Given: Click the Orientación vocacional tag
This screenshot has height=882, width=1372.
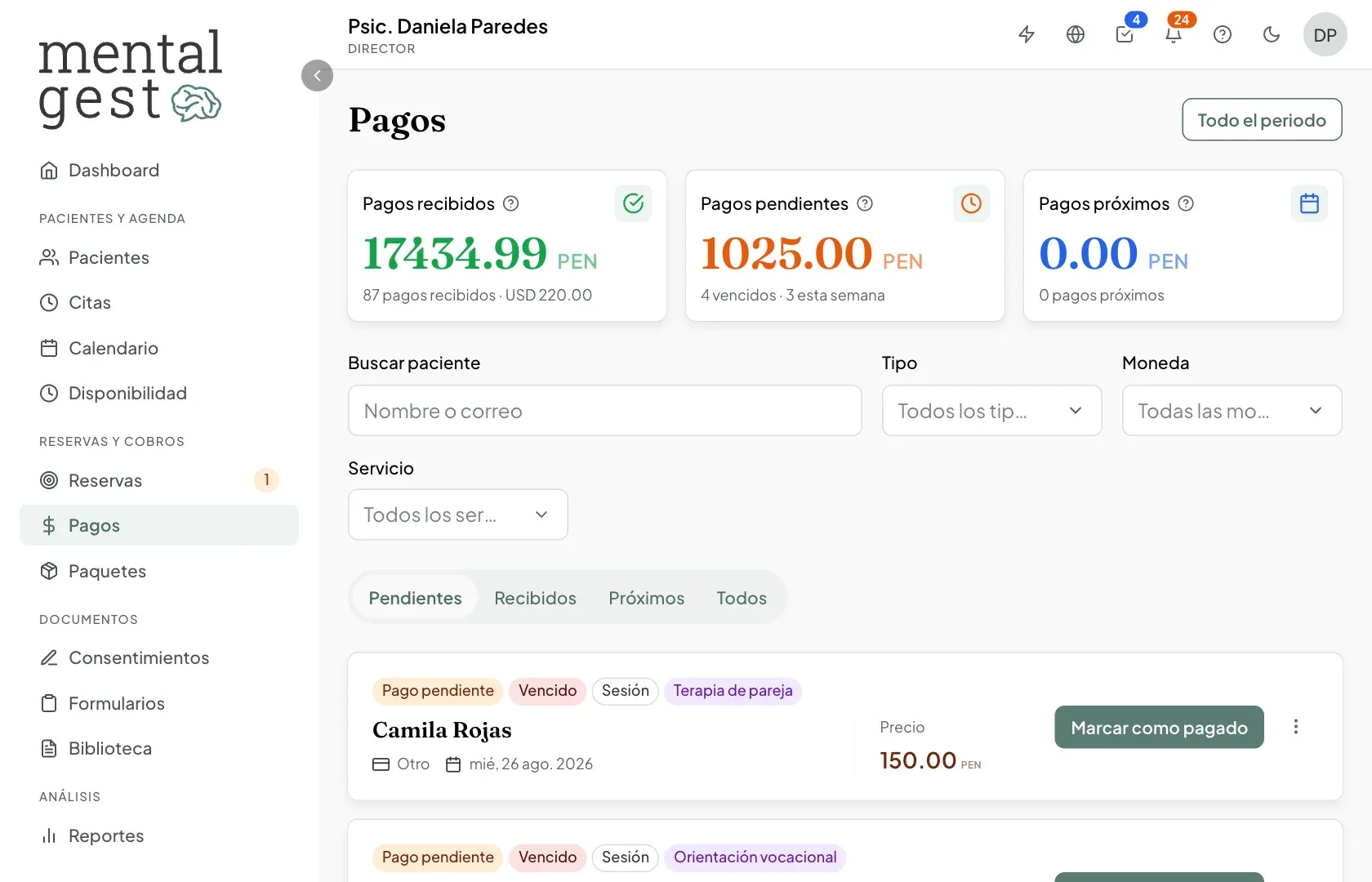Looking at the screenshot, I should point(755,857).
